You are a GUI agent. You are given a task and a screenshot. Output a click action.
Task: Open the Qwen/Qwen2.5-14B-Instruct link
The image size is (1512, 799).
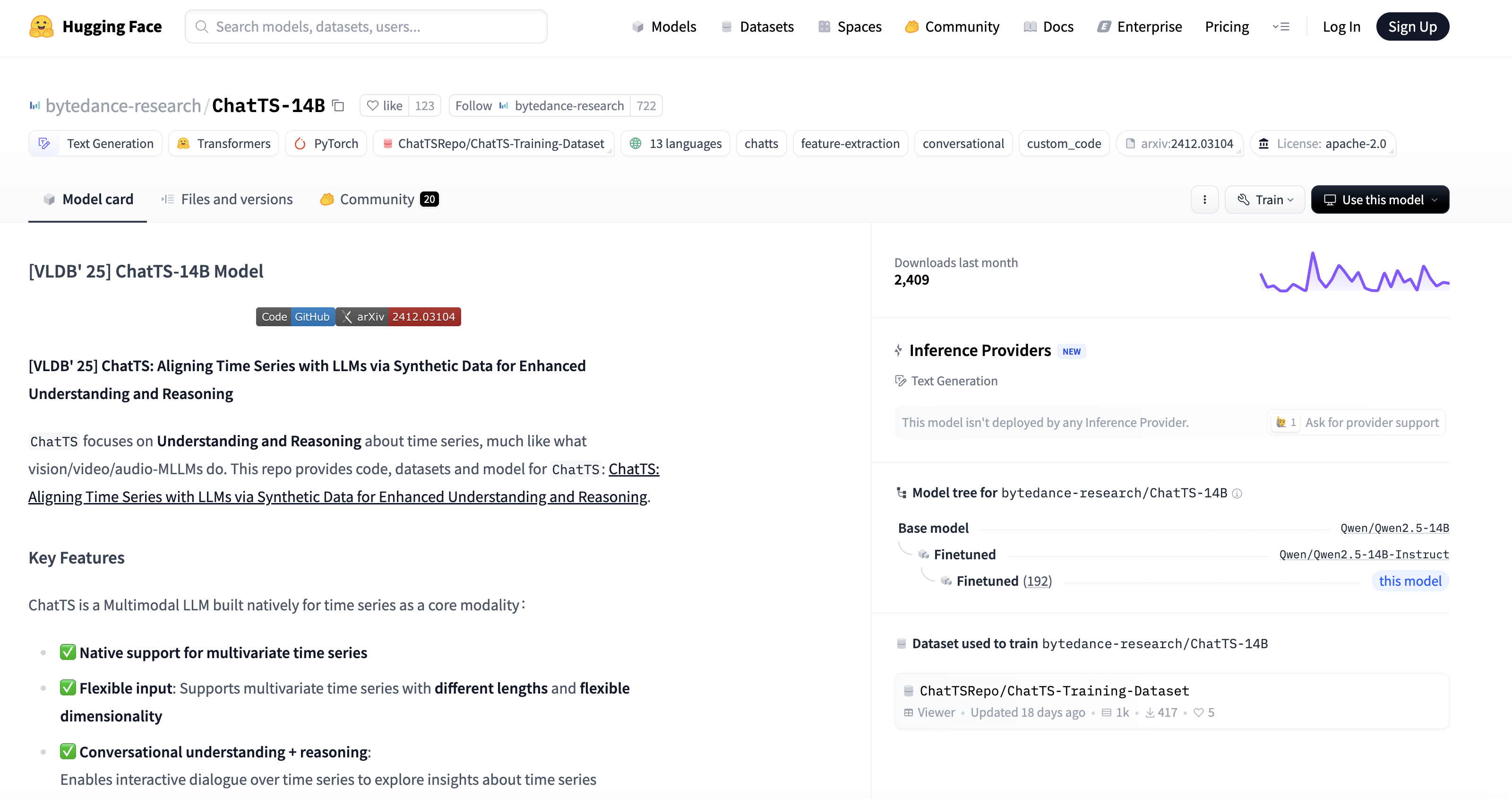1364,555
